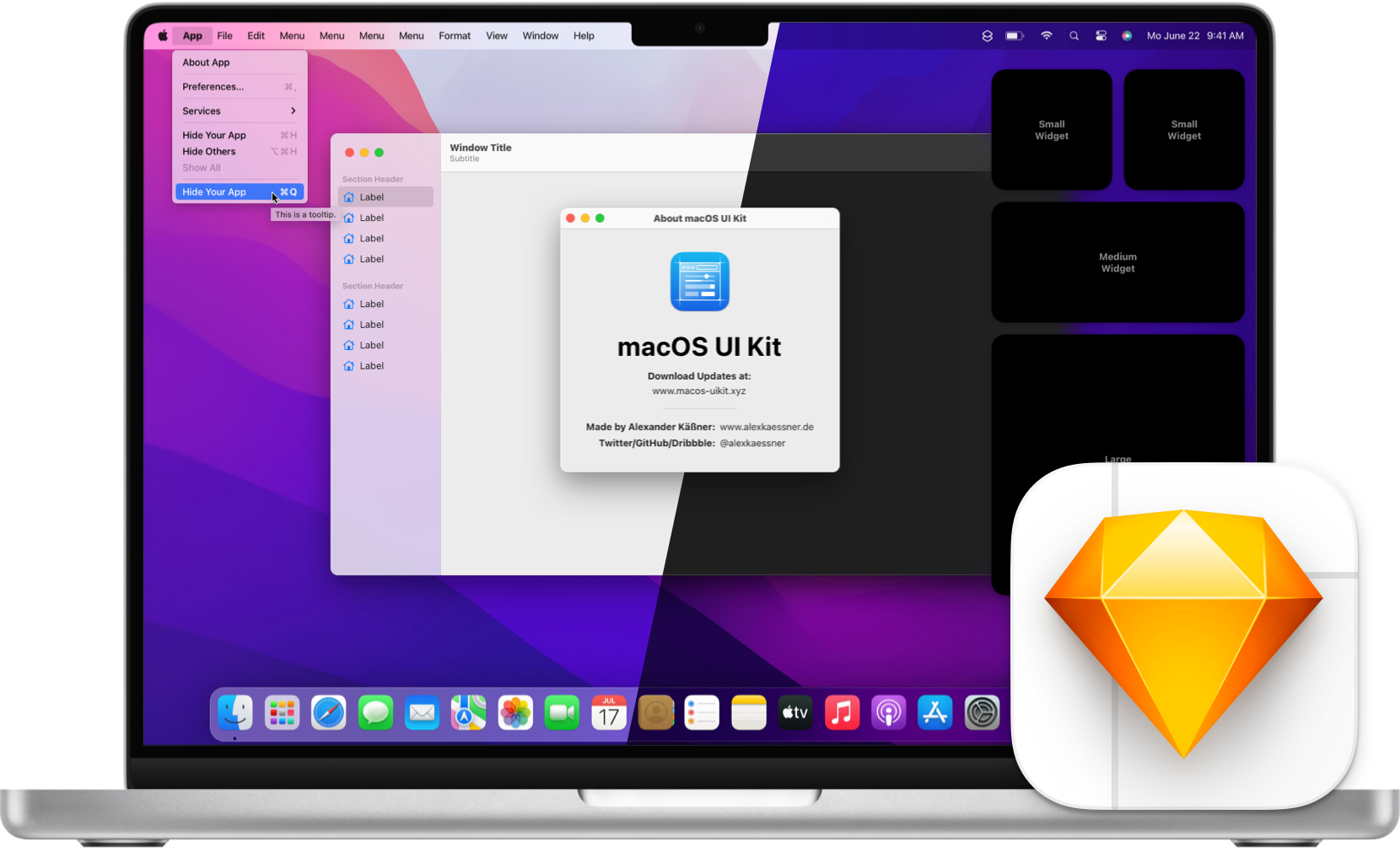Click @alexkaessner handle link

tap(752, 443)
